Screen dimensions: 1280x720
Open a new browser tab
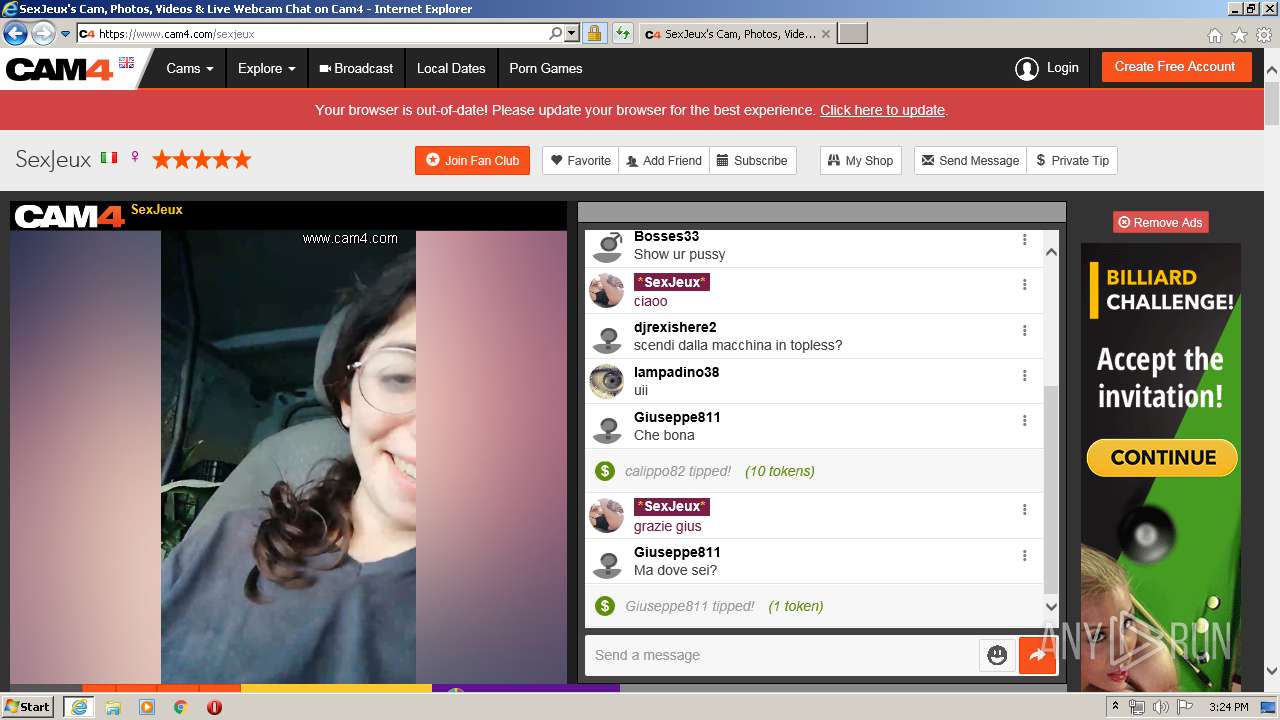click(852, 34)
